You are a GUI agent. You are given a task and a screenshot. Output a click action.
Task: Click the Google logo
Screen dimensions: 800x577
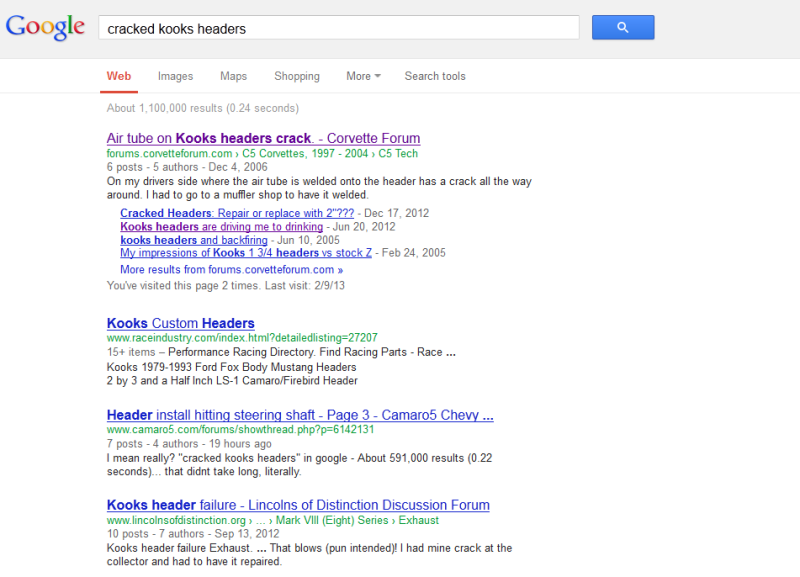(45, 27)
